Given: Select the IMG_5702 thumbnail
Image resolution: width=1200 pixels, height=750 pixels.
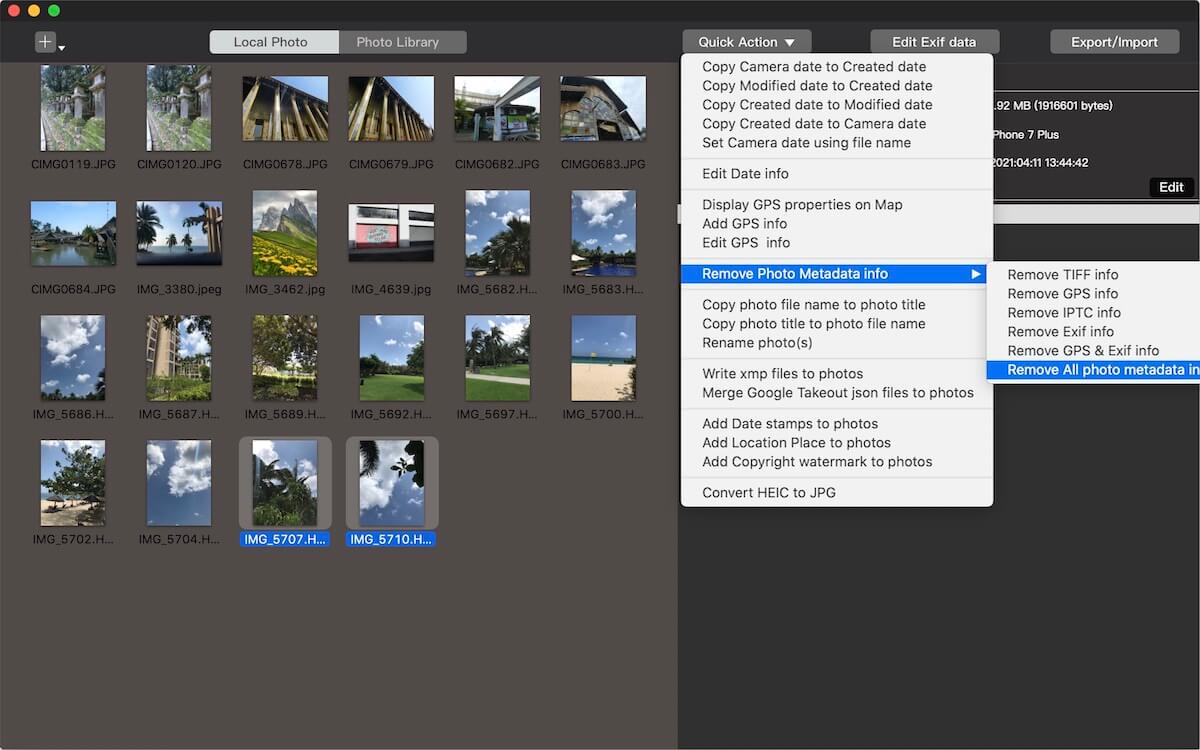Looking at the screenshot, I should (x=73, y=483).
